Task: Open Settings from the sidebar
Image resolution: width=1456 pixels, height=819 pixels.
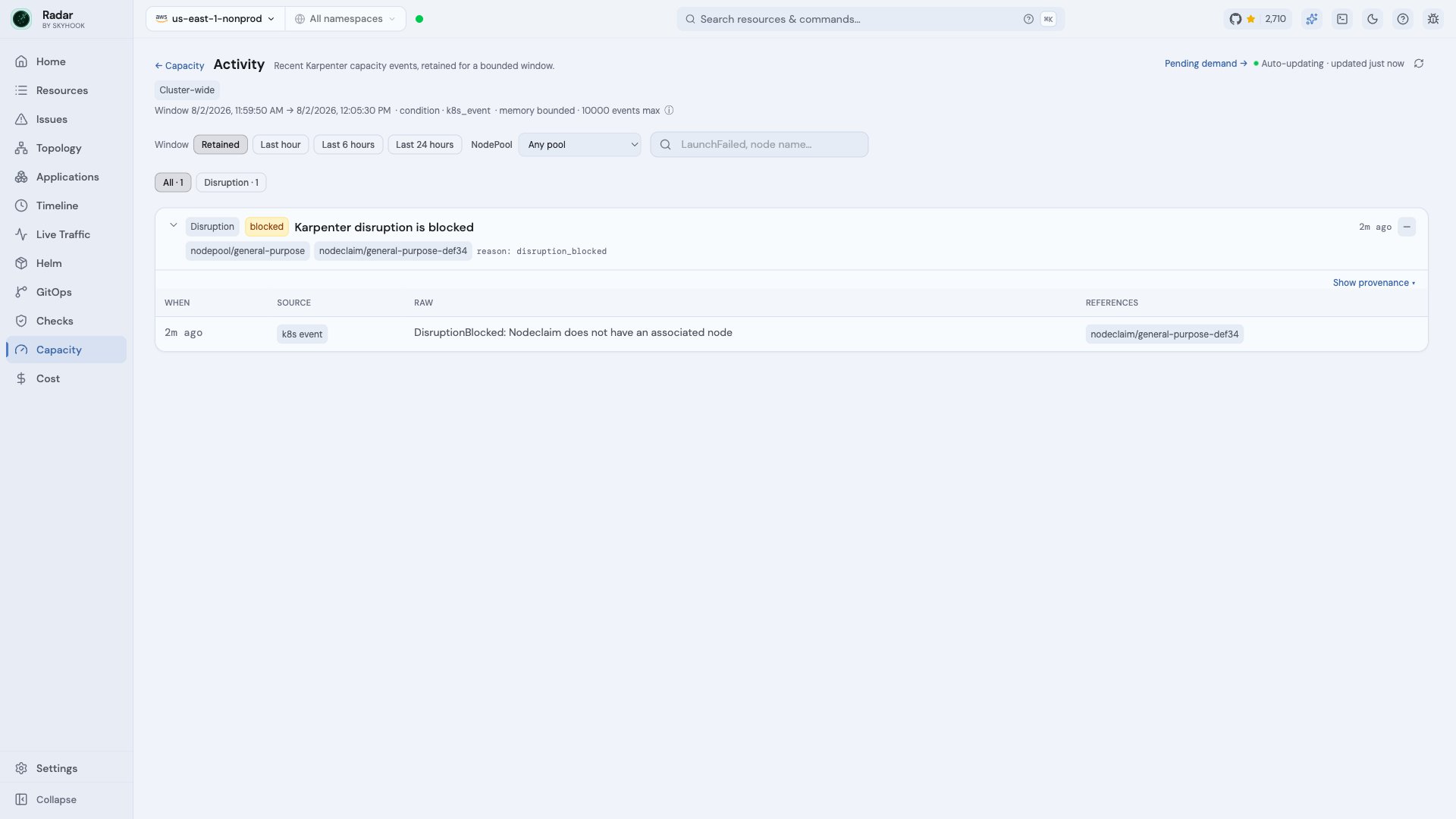Action: [x=66, y=768]
